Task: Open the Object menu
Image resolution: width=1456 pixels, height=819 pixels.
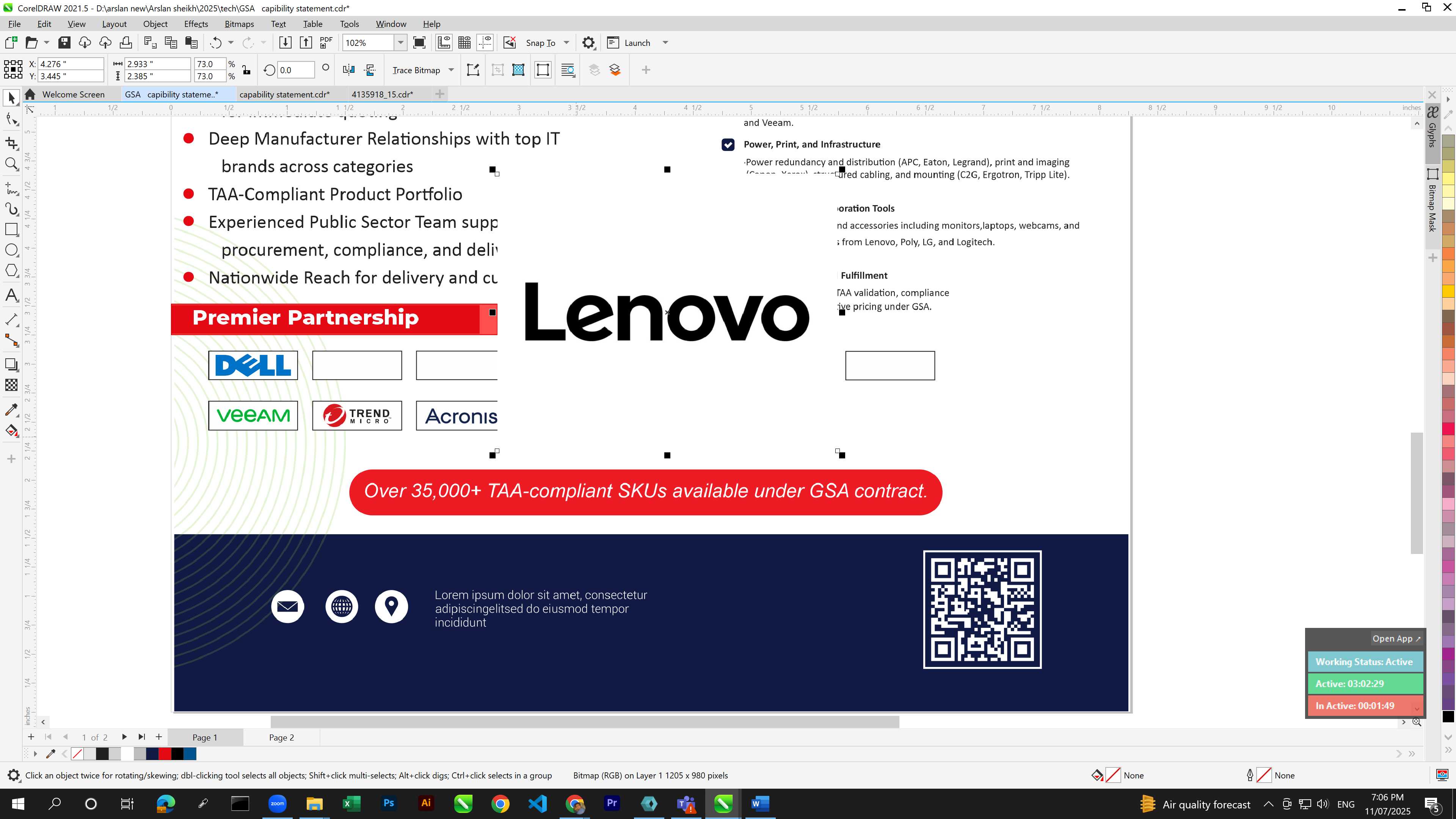Action: [x=155, y=24]
